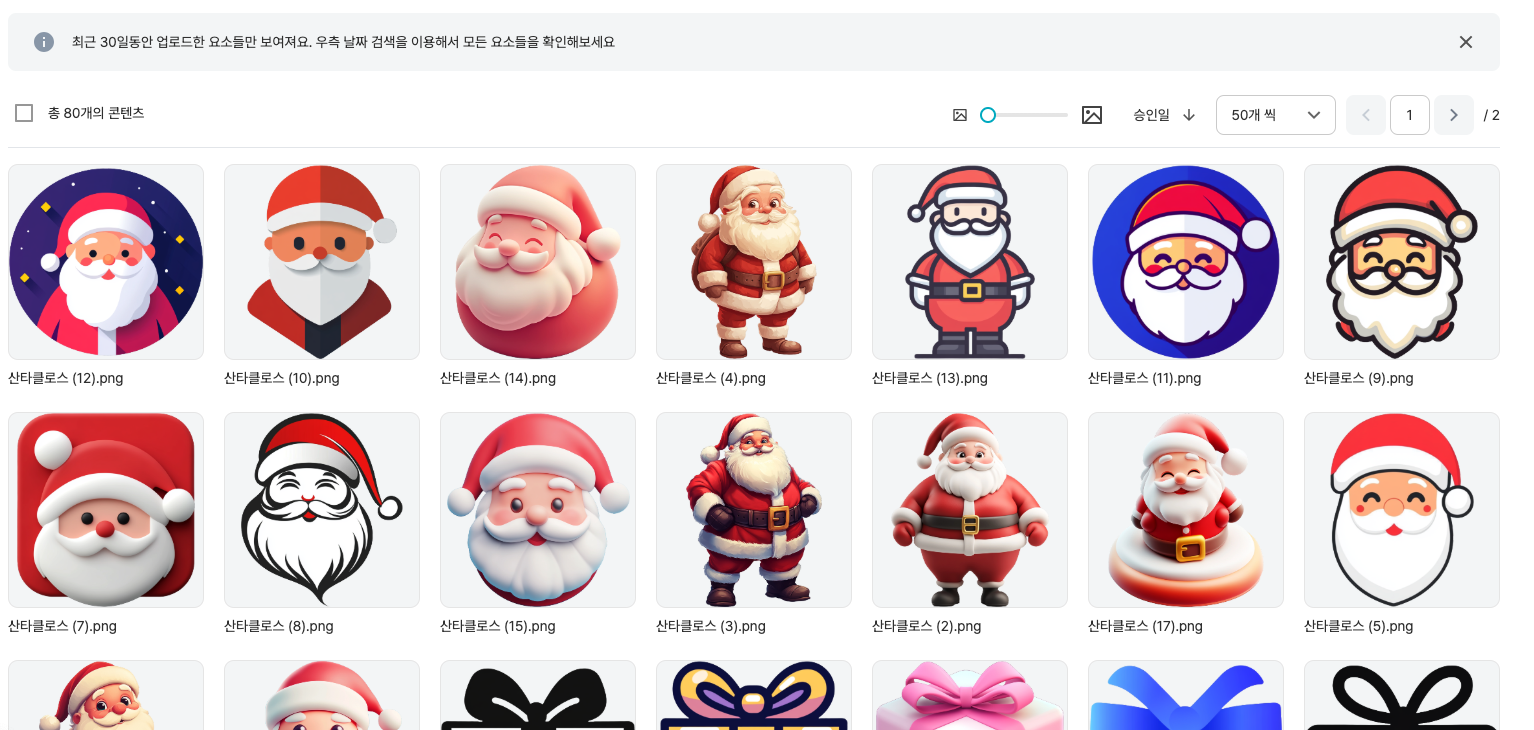1534x730 pixels.
Task: Click the page number input field
Action: (1410, 115)
